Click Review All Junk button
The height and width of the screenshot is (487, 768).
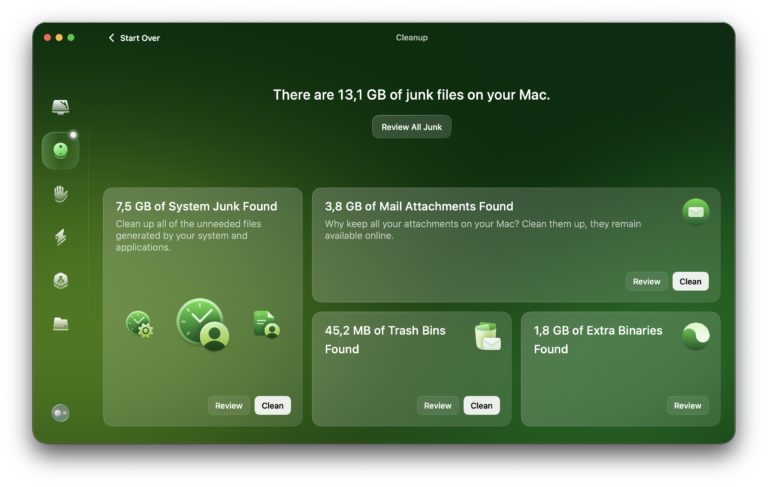click(x=411, y=127)
